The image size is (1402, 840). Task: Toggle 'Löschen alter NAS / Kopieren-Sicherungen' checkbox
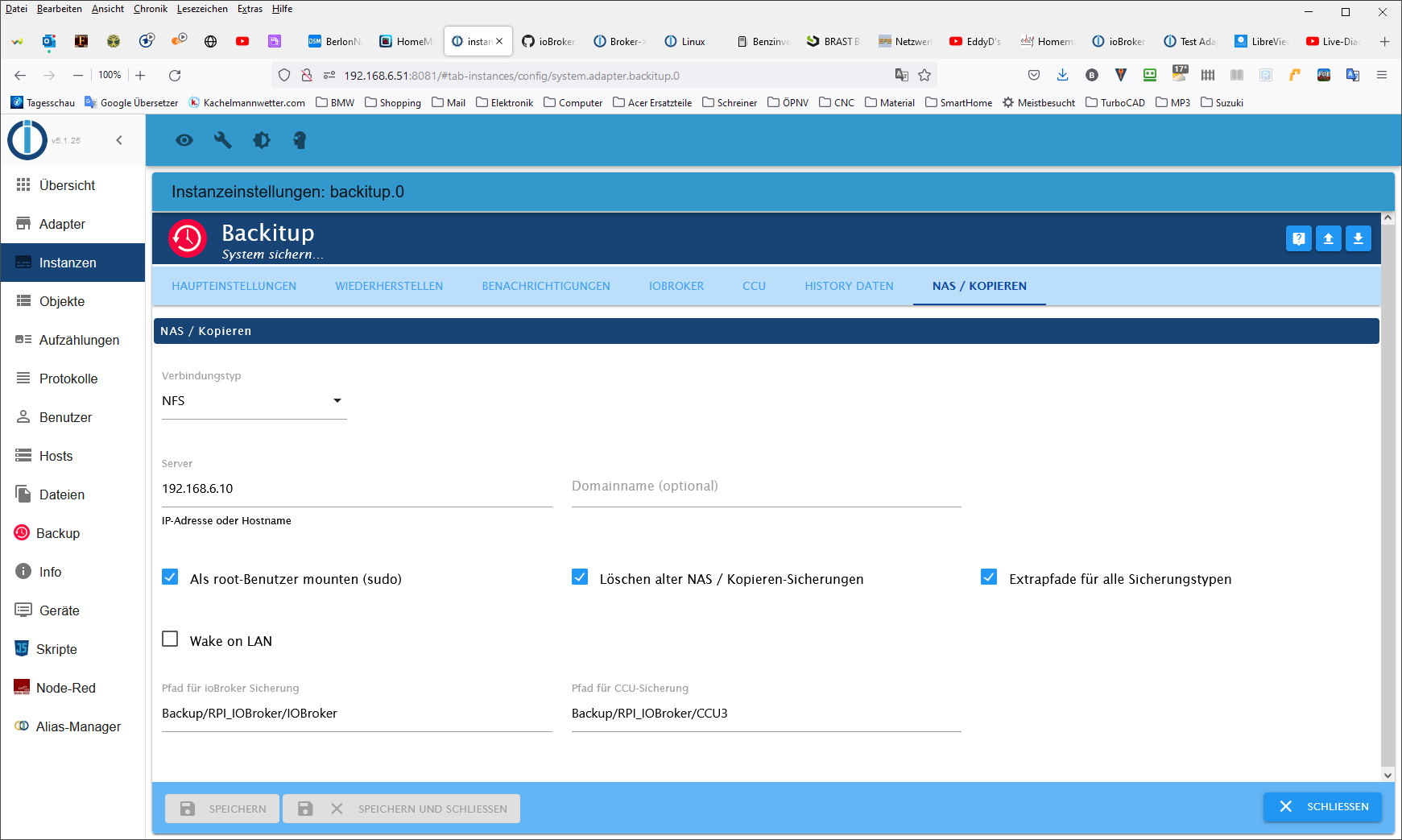580,577
